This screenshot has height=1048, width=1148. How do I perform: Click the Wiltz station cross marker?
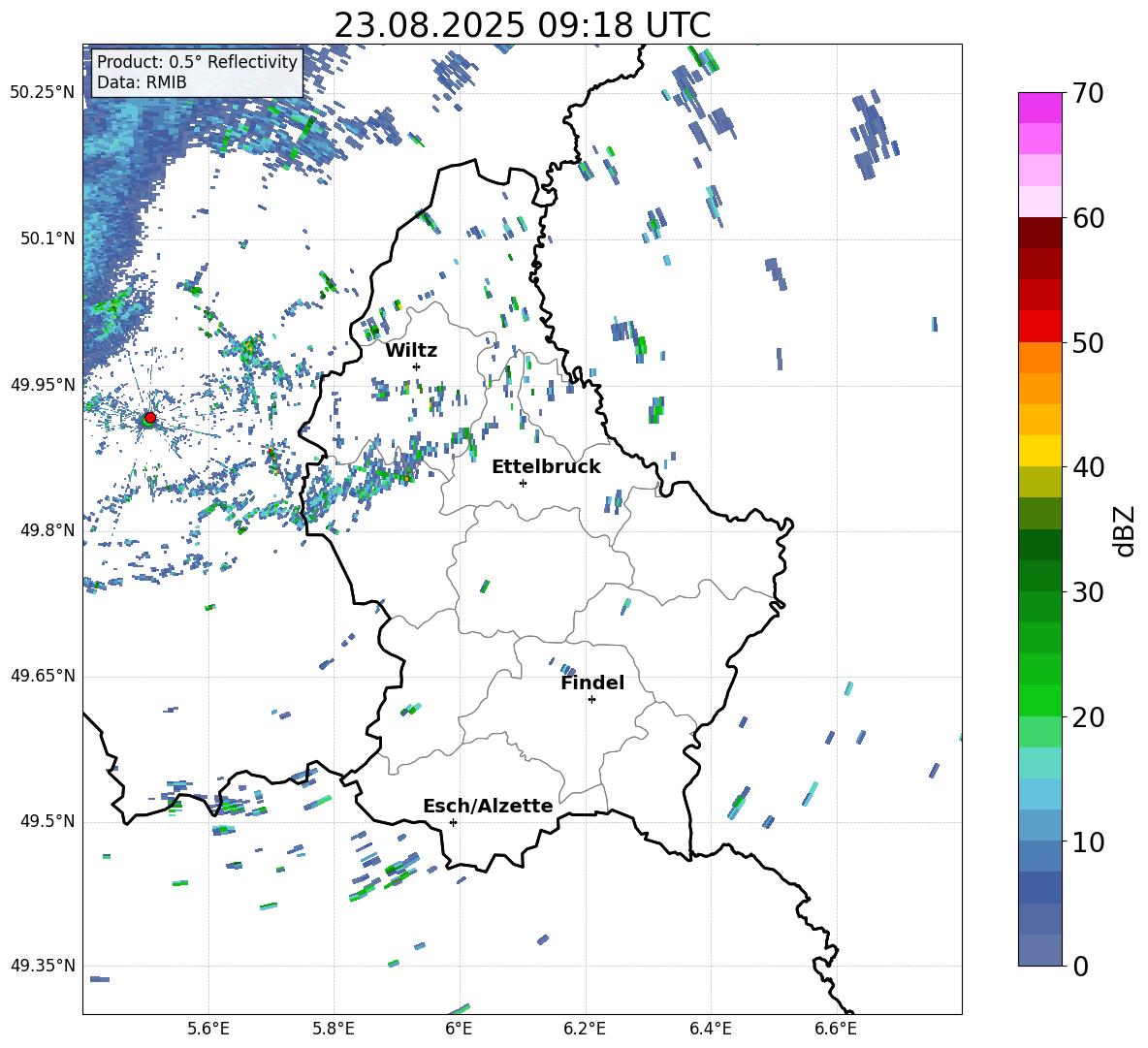[x=417, y=366]
